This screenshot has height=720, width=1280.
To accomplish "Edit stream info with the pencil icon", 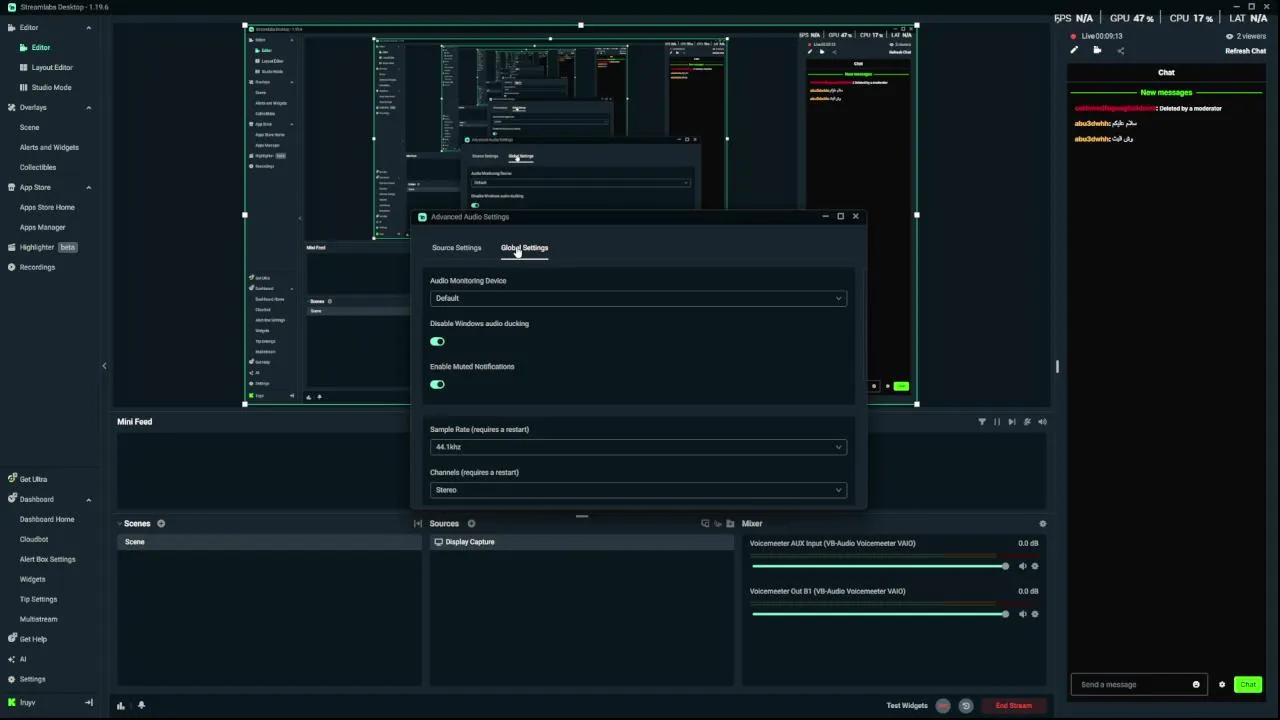I will point(1074,50).
